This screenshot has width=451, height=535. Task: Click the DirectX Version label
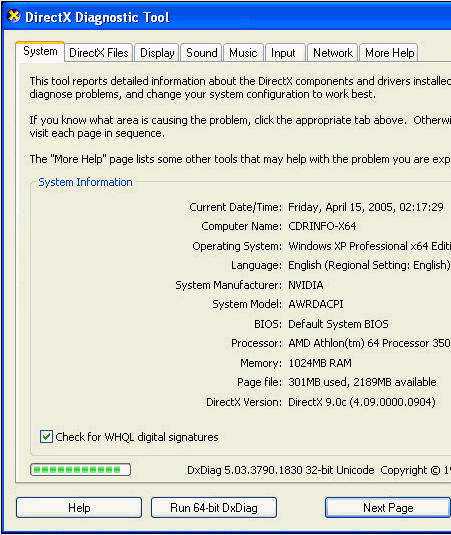(x=244, y=402)
